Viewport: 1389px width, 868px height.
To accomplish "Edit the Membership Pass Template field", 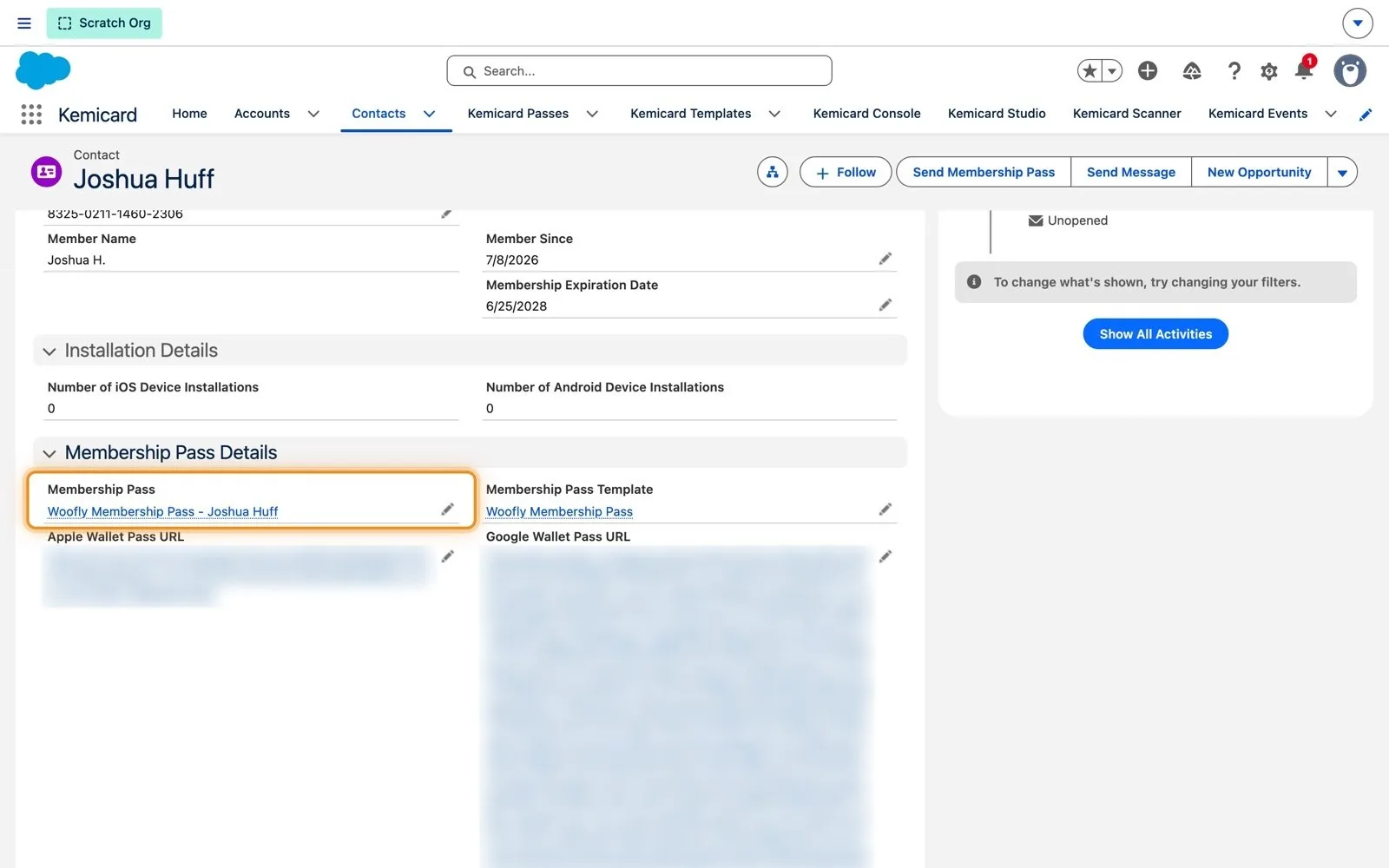I will (x=885, y=510).
